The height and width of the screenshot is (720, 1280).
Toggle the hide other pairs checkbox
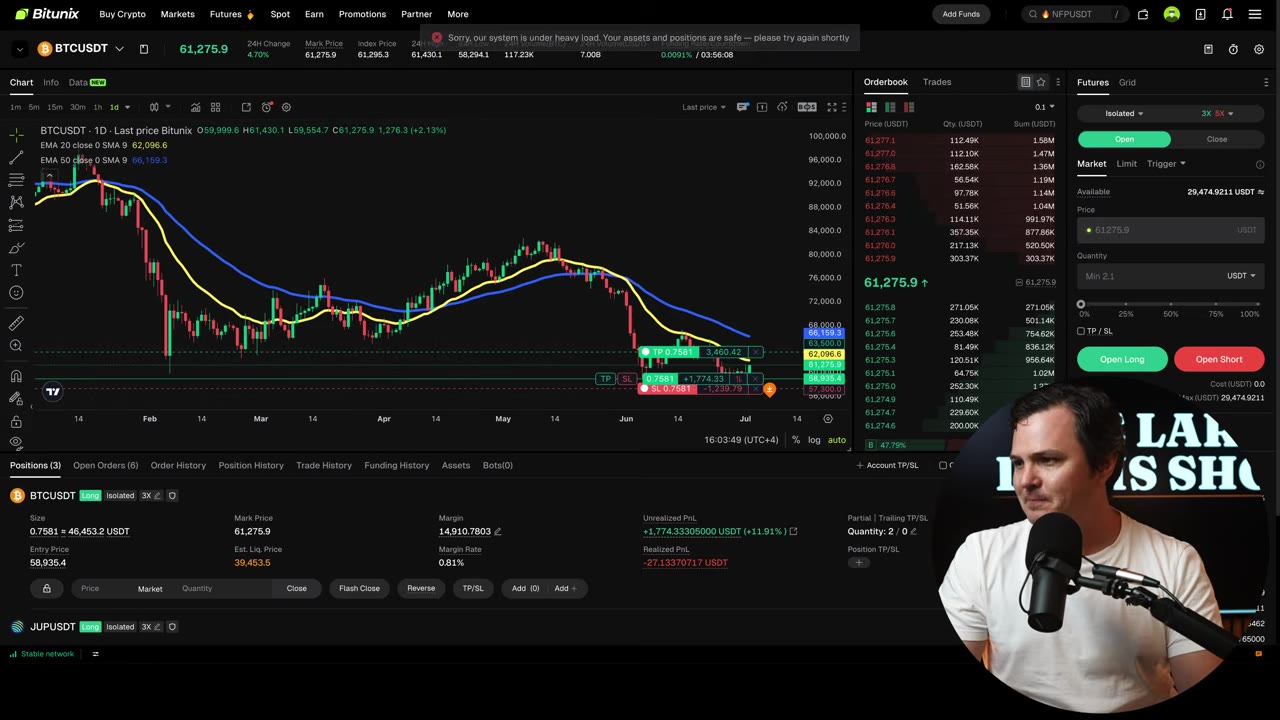click(943, 465)
